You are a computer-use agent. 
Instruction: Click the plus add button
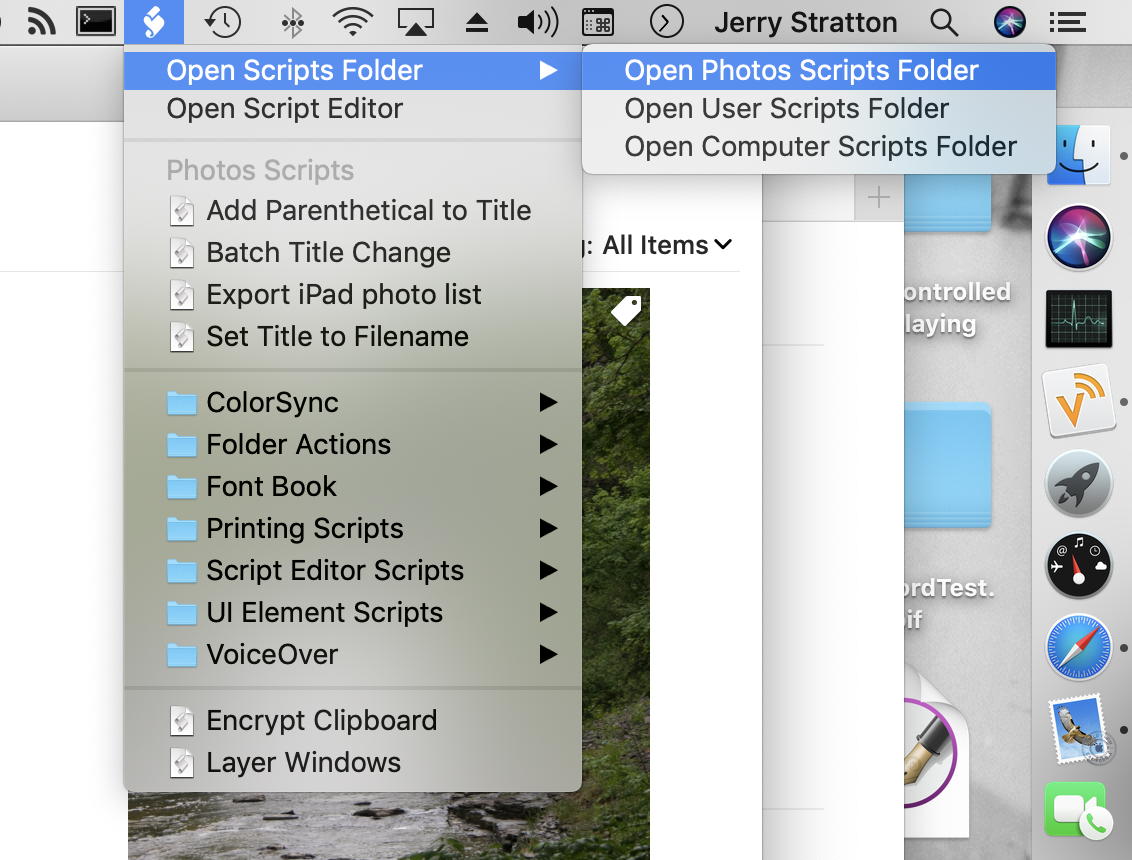tap(878, 198)
